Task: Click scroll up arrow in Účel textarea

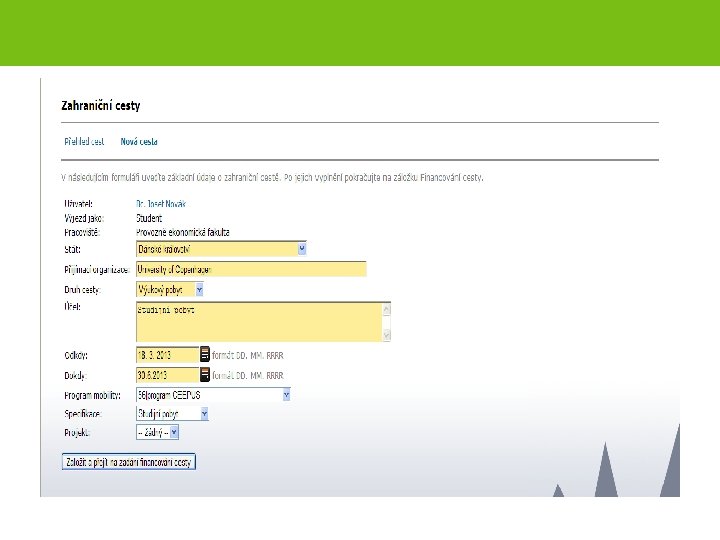Action: coord(387,310)
